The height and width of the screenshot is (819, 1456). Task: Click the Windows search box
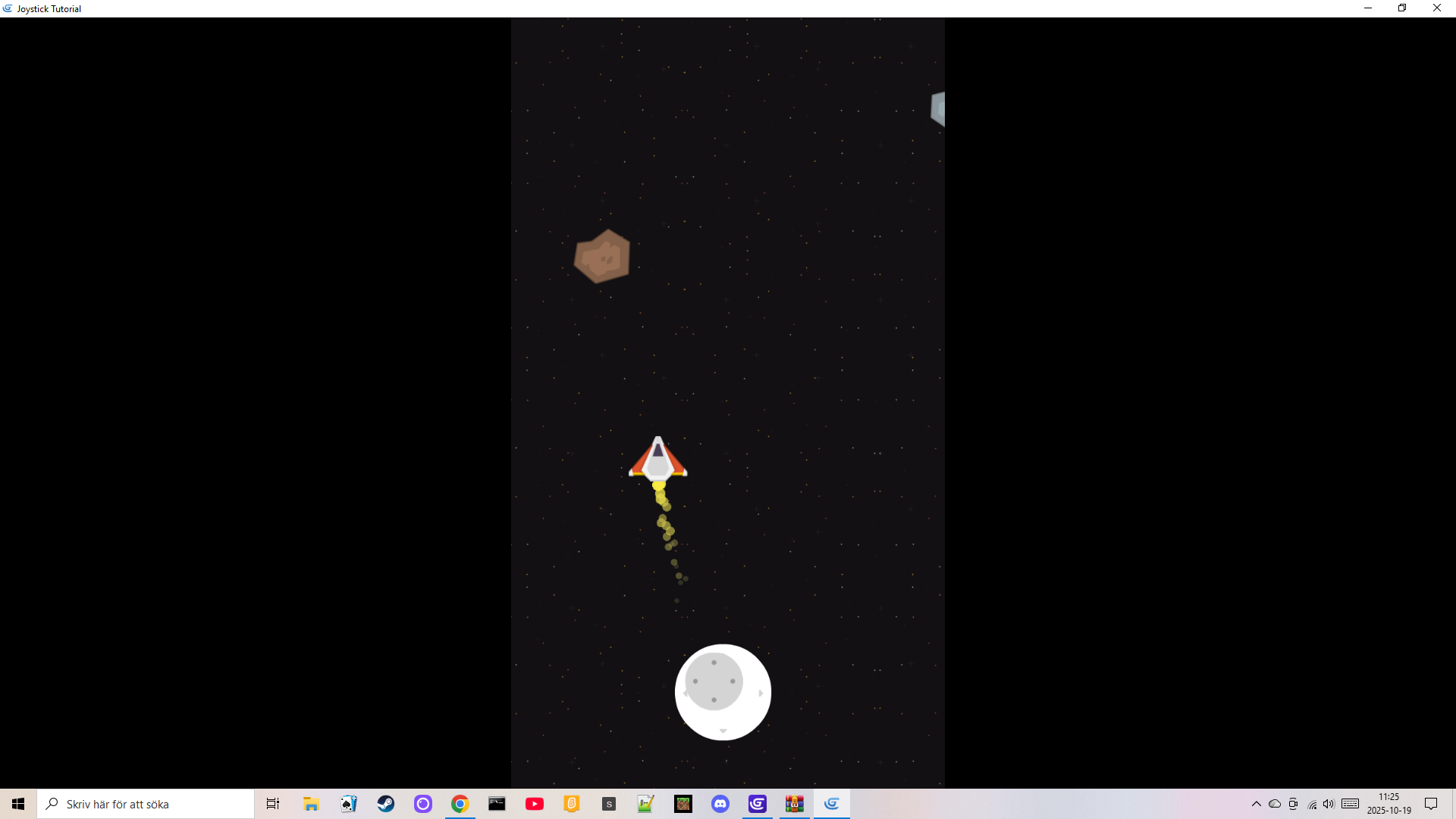pos(146,804)
